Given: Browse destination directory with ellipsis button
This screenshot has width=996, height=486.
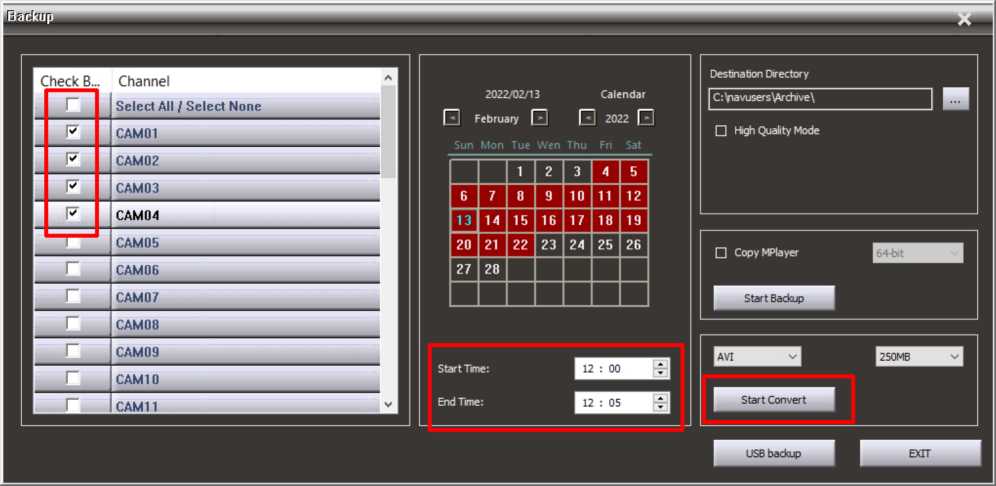Looking at the screenshot, I should point(956,99).
